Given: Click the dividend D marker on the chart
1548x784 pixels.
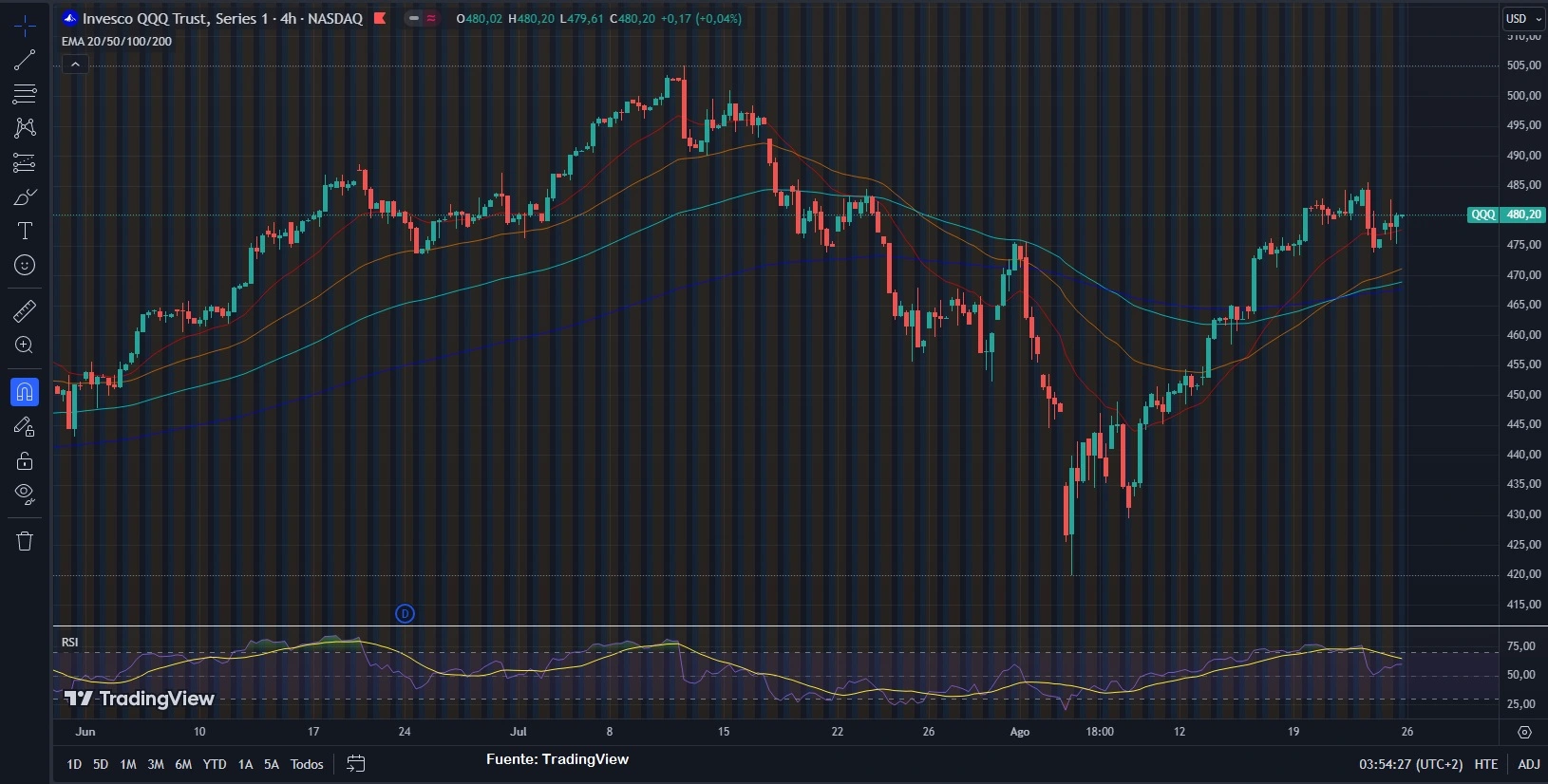Looking at the screenshot, I should [405, 614].
